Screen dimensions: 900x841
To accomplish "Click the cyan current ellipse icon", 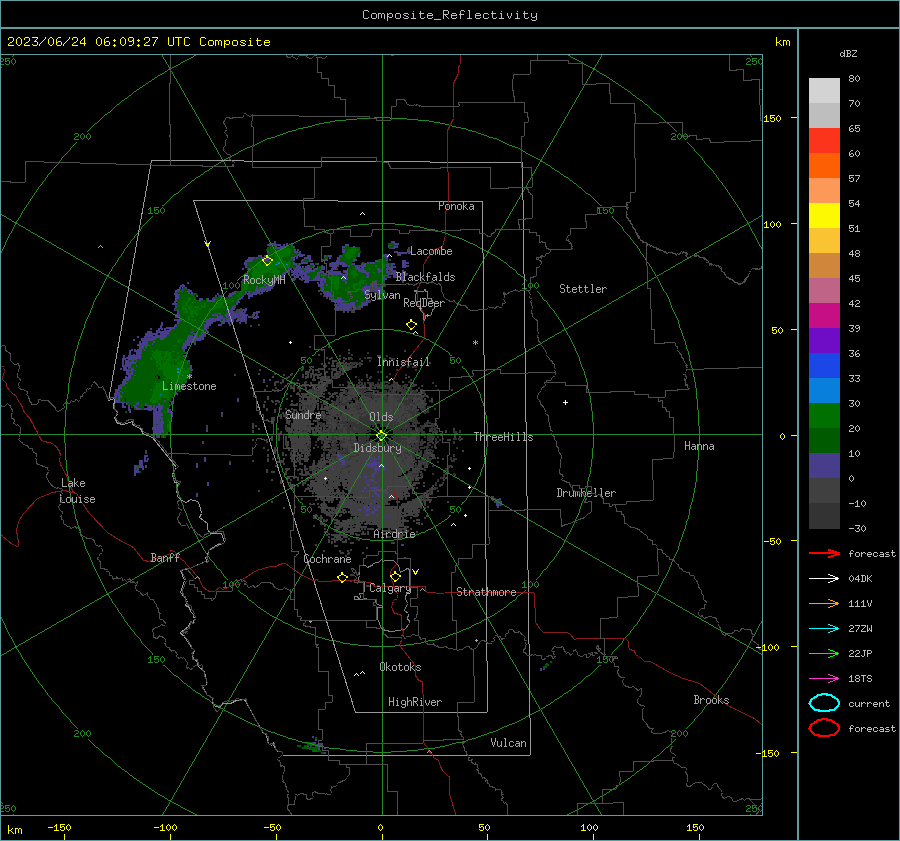I will click(824, 703).
